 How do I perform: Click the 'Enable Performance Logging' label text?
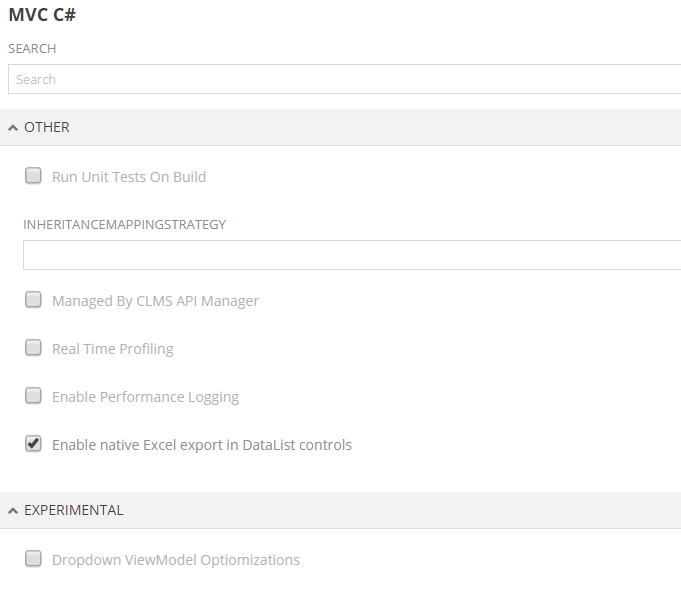tap(145, 397)
